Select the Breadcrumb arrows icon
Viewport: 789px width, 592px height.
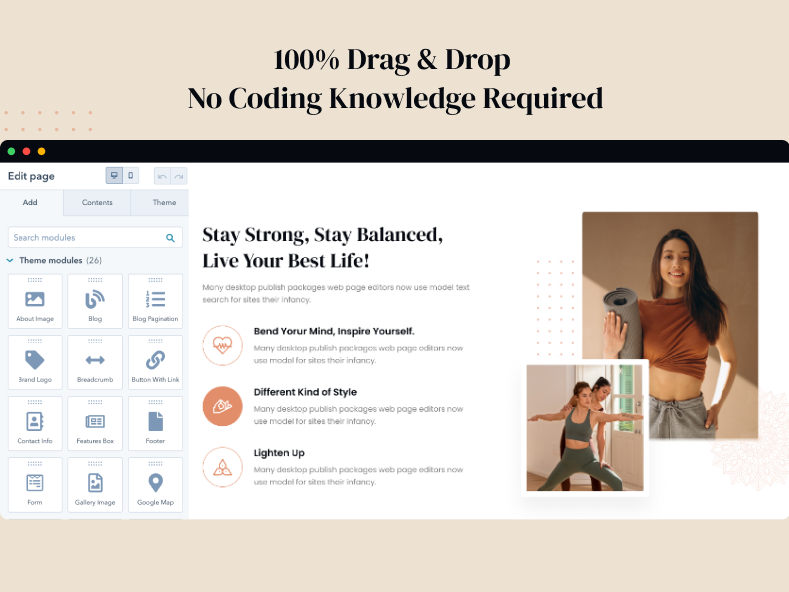pyautogui.click(x=95, y=360)
